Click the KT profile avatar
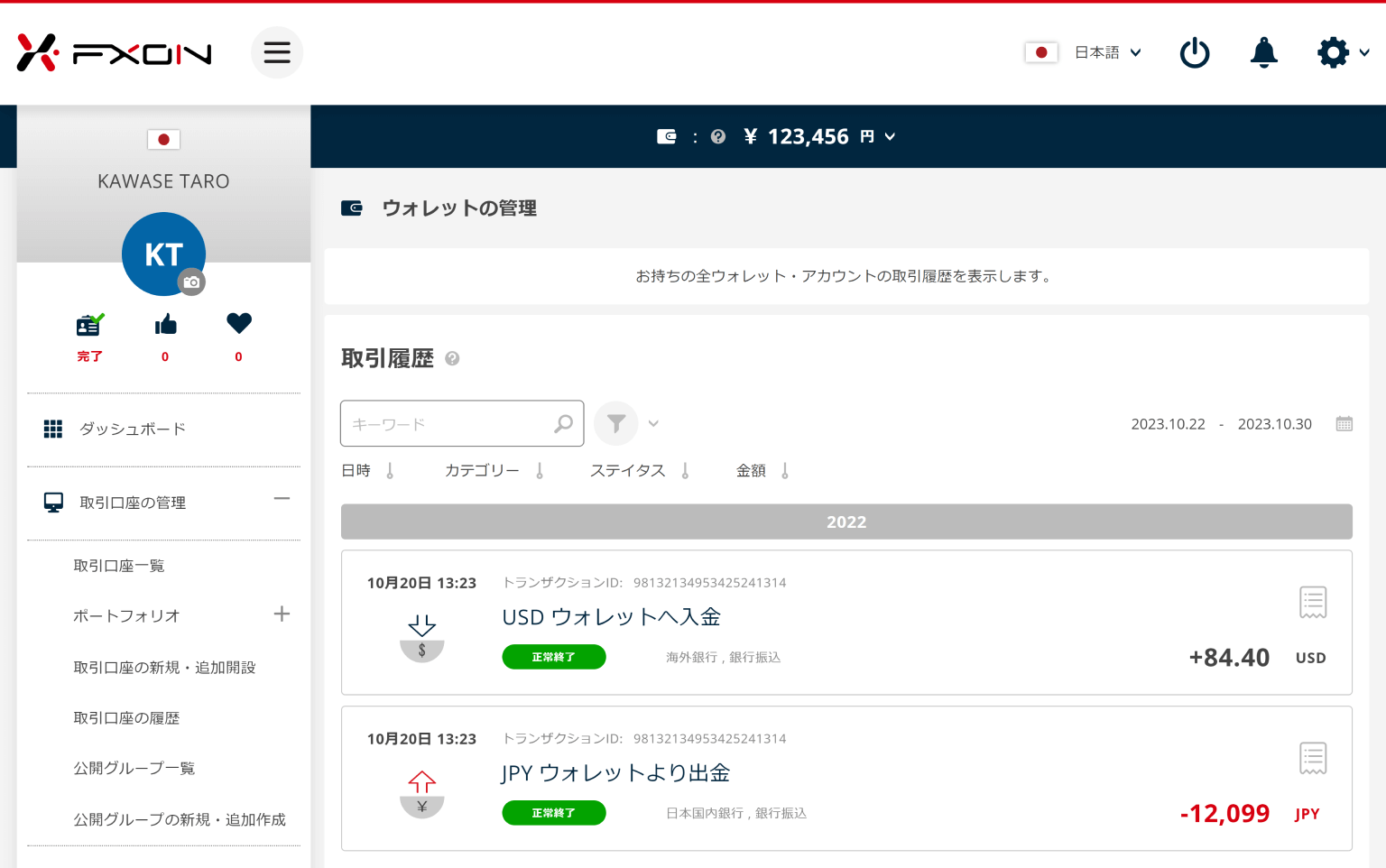 pyautogui.click(x=163, y=254)
